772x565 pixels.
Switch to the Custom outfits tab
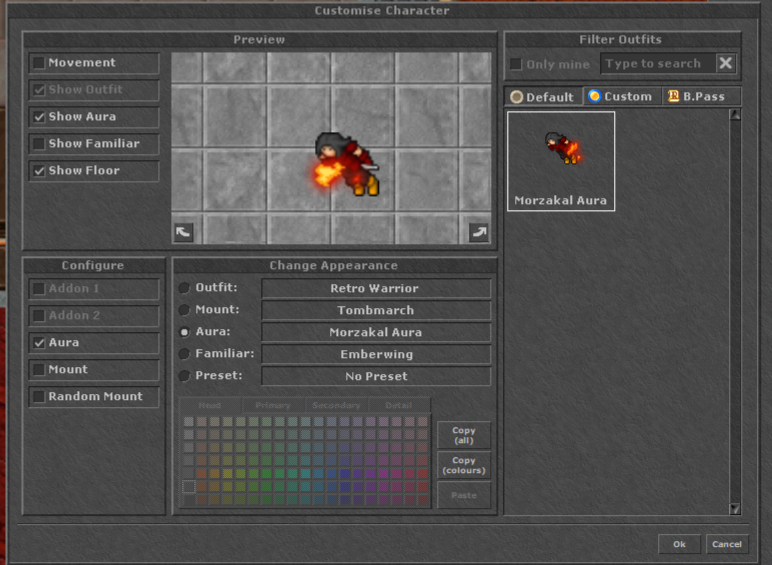pyautogui.click(x=623, y=96)
